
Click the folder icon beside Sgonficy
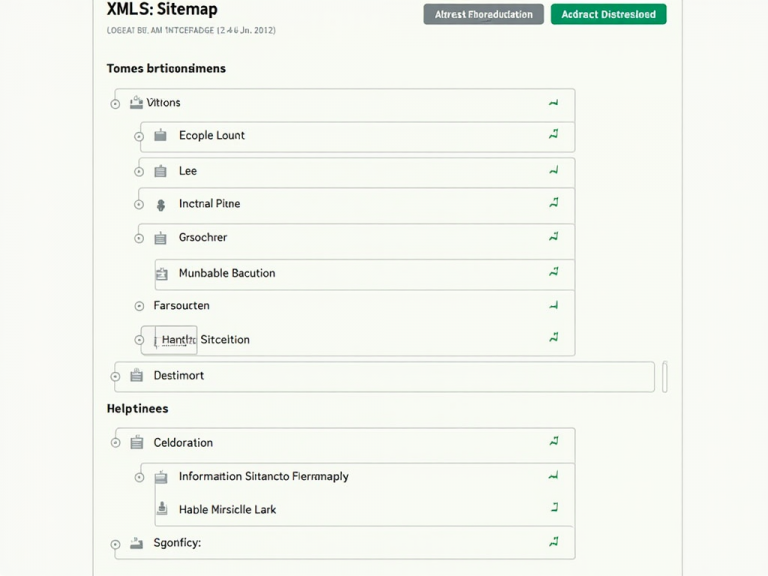[x=136, y=543]
